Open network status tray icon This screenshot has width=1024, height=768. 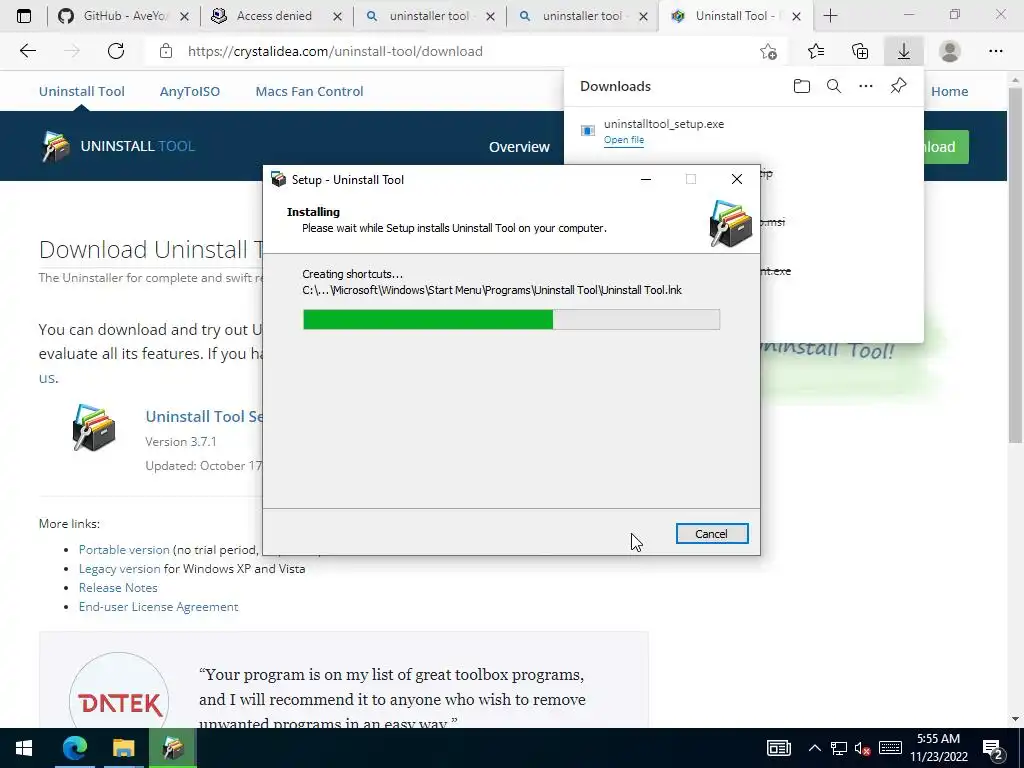point(839,748)
